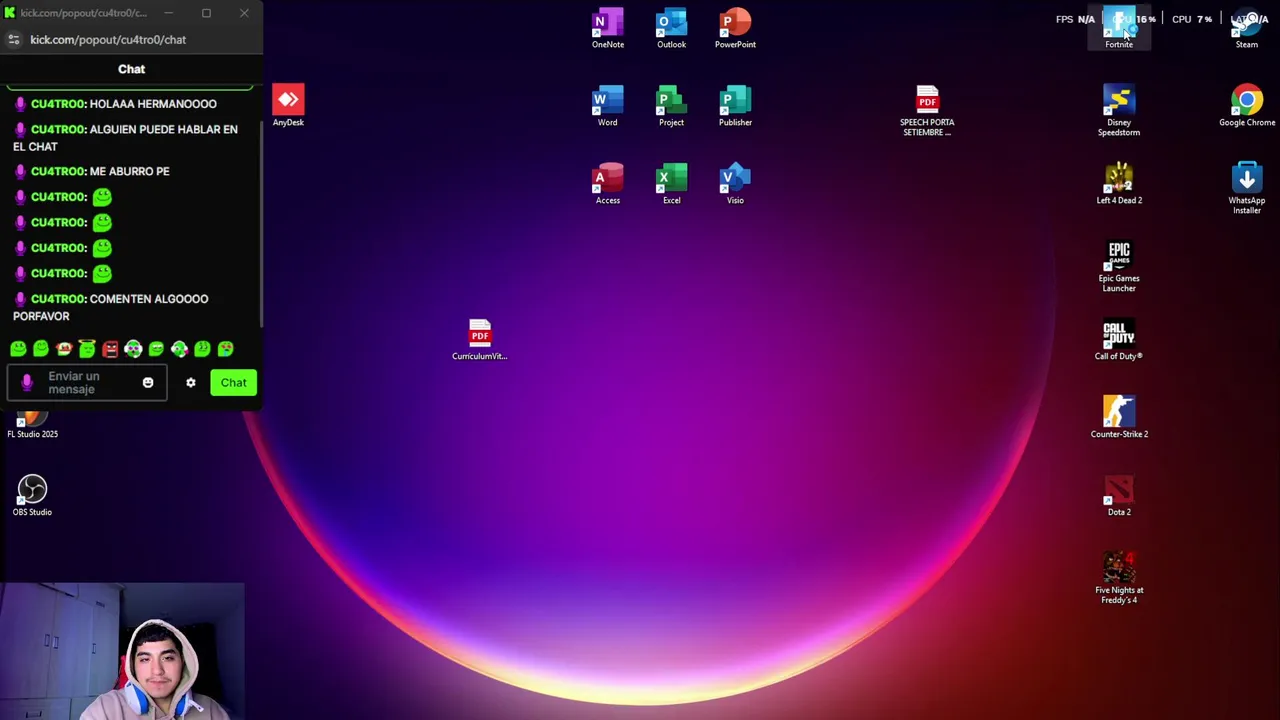Viewport: 1280px width, 720px height.
Task: Select the Excel desktop icon
Action: point(671,184)
